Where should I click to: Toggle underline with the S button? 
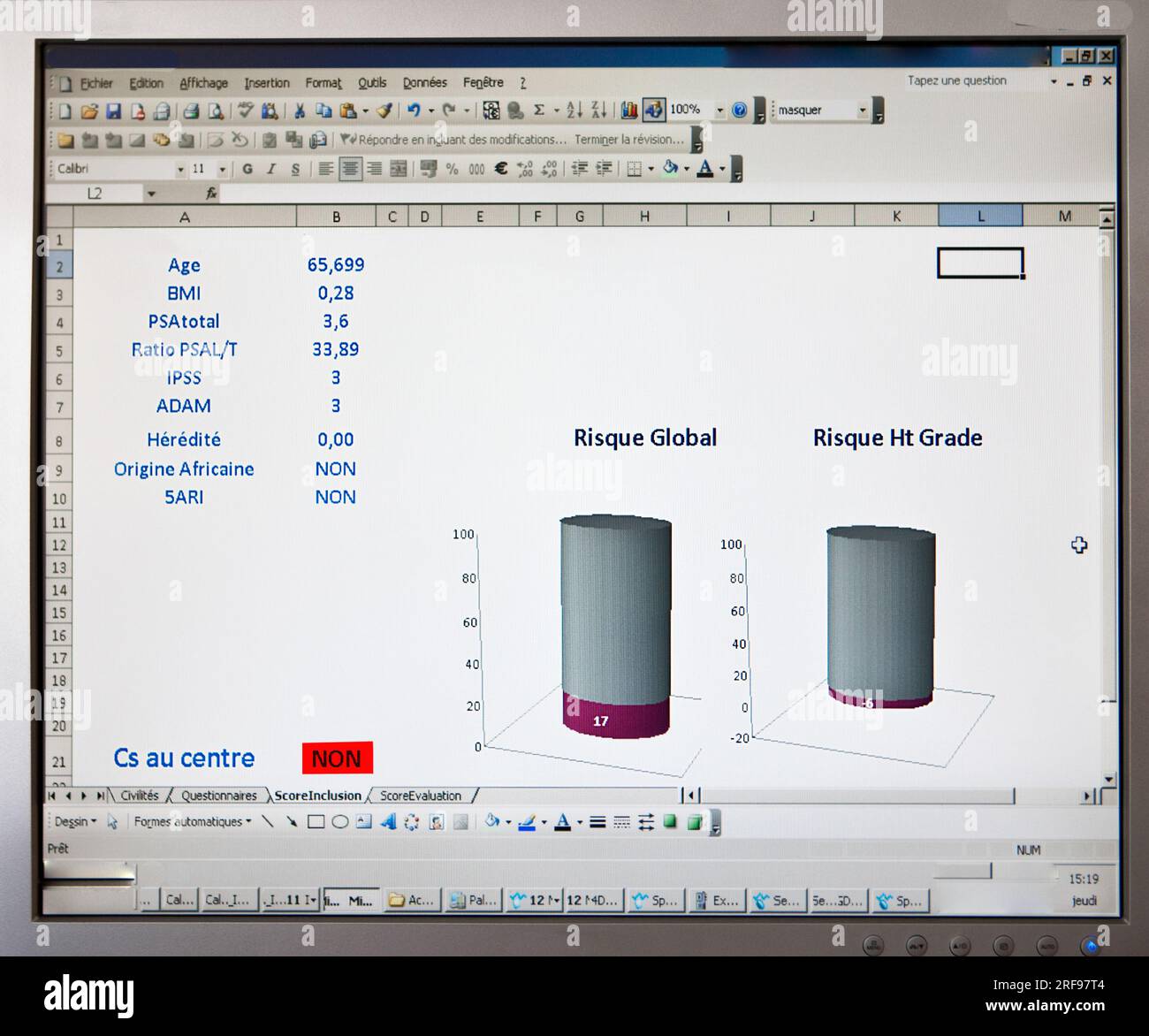295,169
